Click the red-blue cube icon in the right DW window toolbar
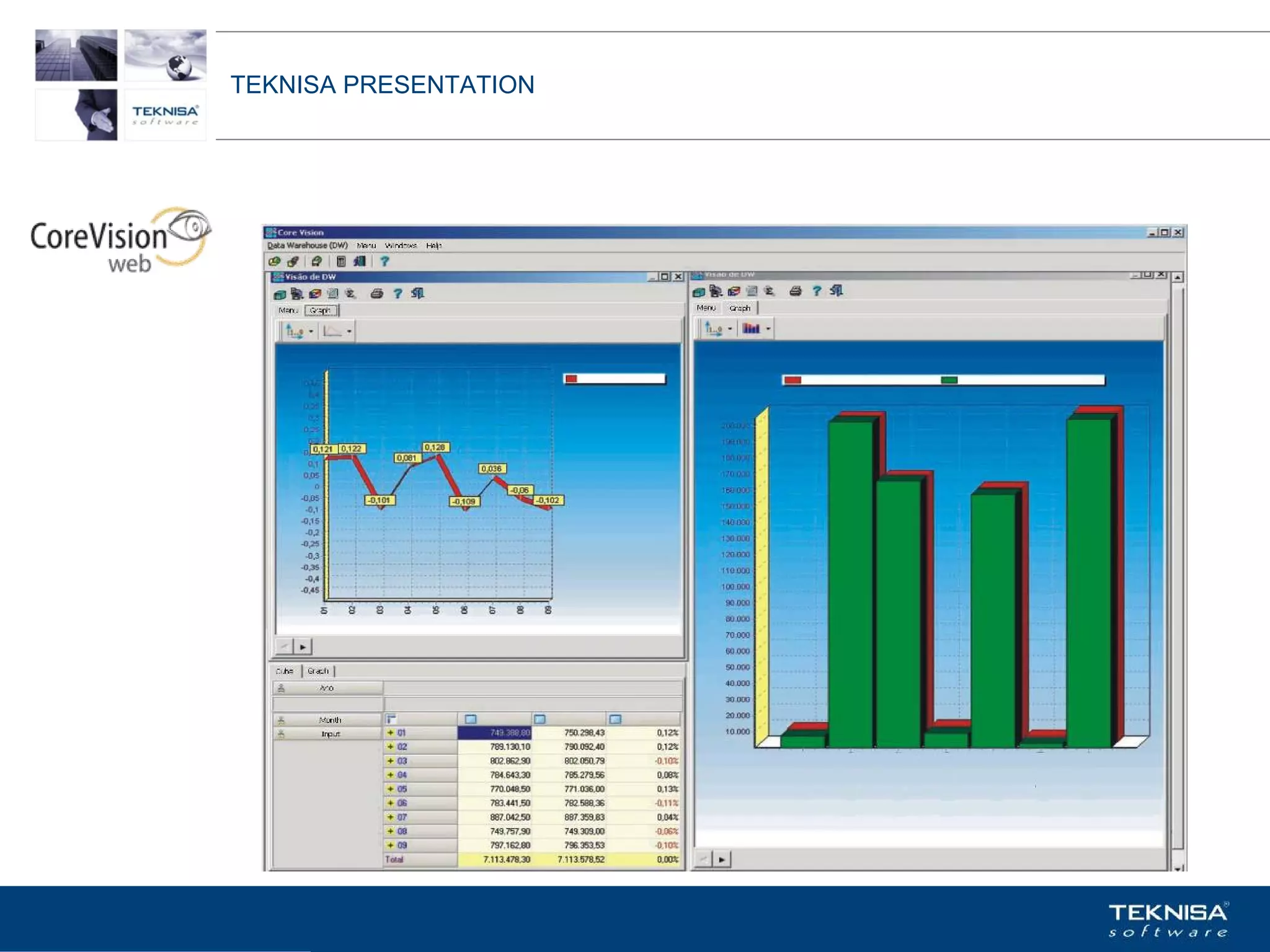Screen dimensions: 1270x952 (x=734, y=291)
